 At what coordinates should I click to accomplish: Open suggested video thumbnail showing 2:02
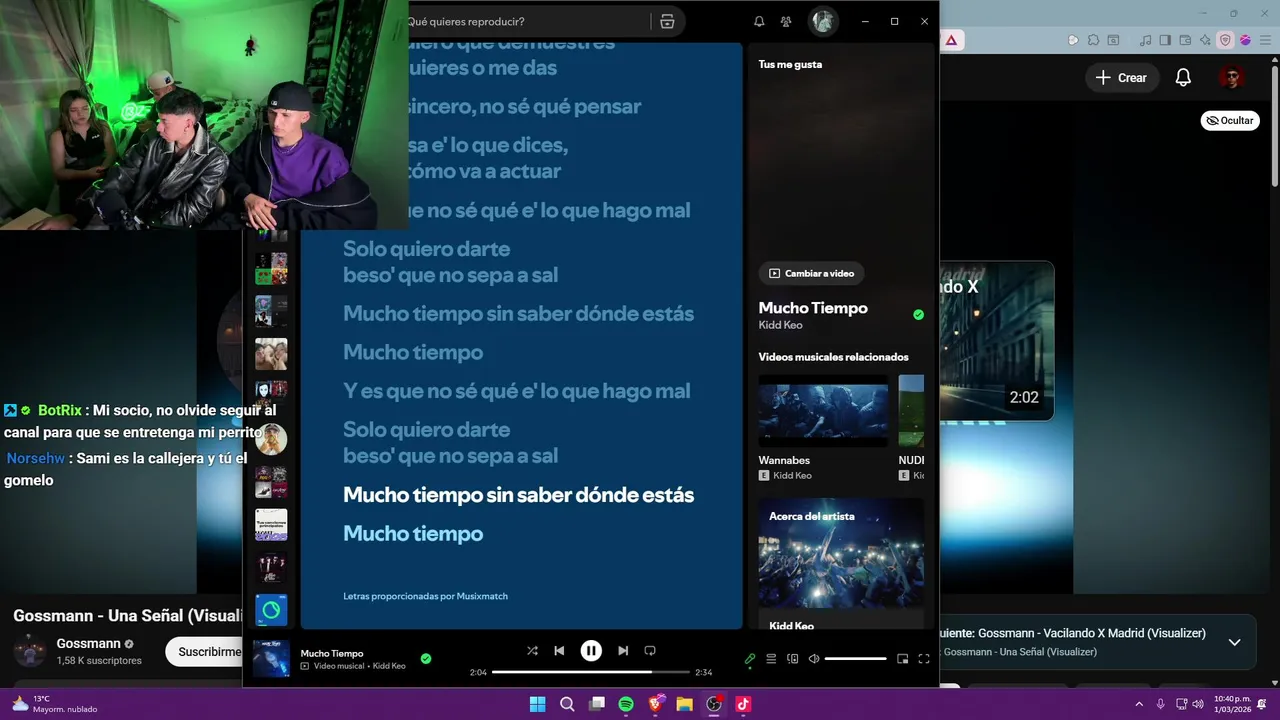pos(997,341)
